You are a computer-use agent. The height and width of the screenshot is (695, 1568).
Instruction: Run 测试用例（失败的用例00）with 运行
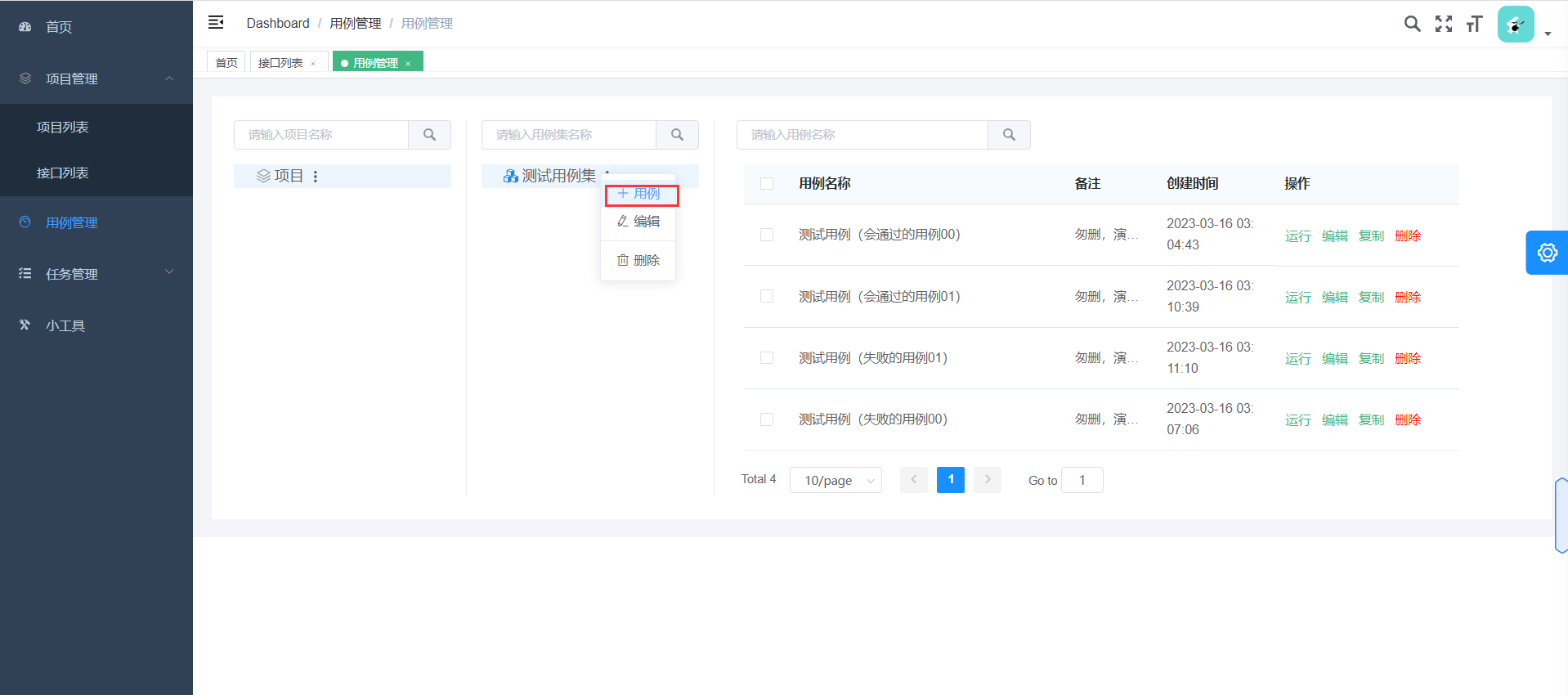(x=1297, y=419)
